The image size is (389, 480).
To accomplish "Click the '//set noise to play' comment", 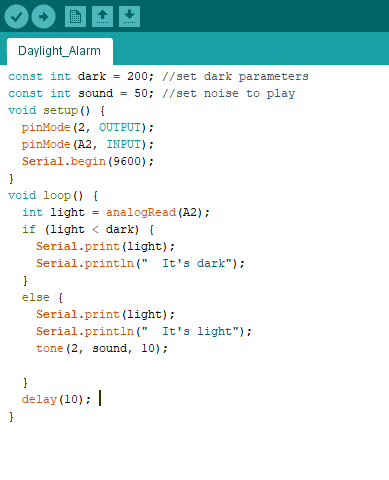I will 229,93.
